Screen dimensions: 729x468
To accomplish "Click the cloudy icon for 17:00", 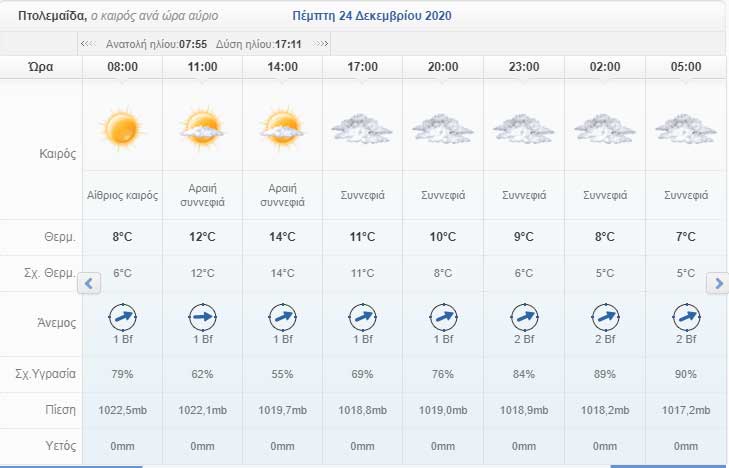I will pyautogui.click(x=362, y=129).
